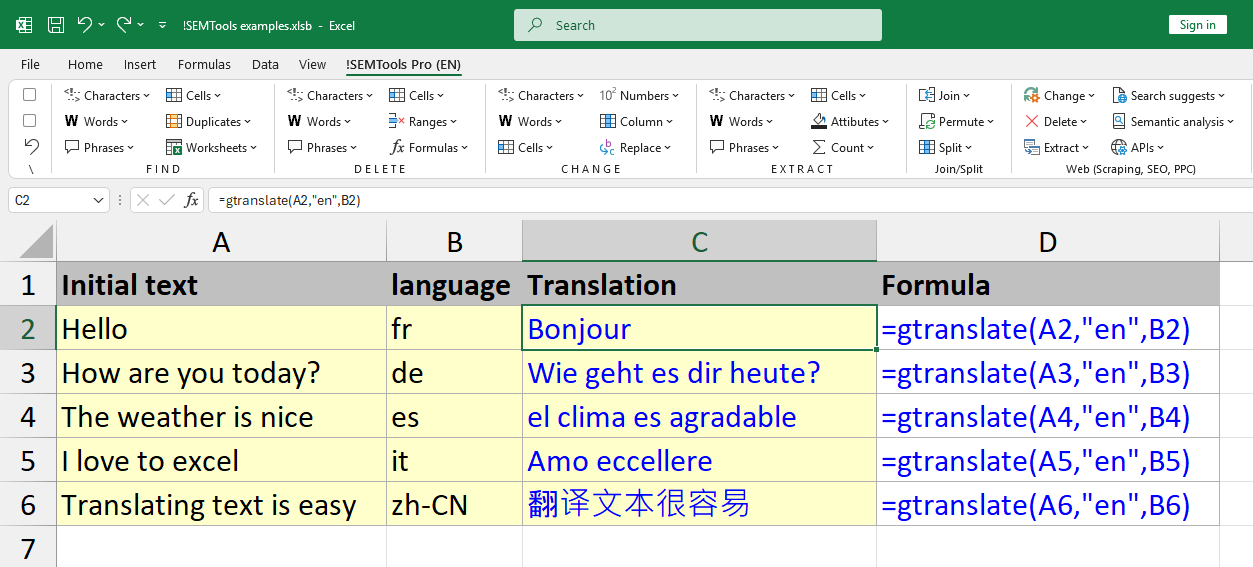Open Numbers tool in CHANGE group
The image size is (1253, 567).
(639, 96)
